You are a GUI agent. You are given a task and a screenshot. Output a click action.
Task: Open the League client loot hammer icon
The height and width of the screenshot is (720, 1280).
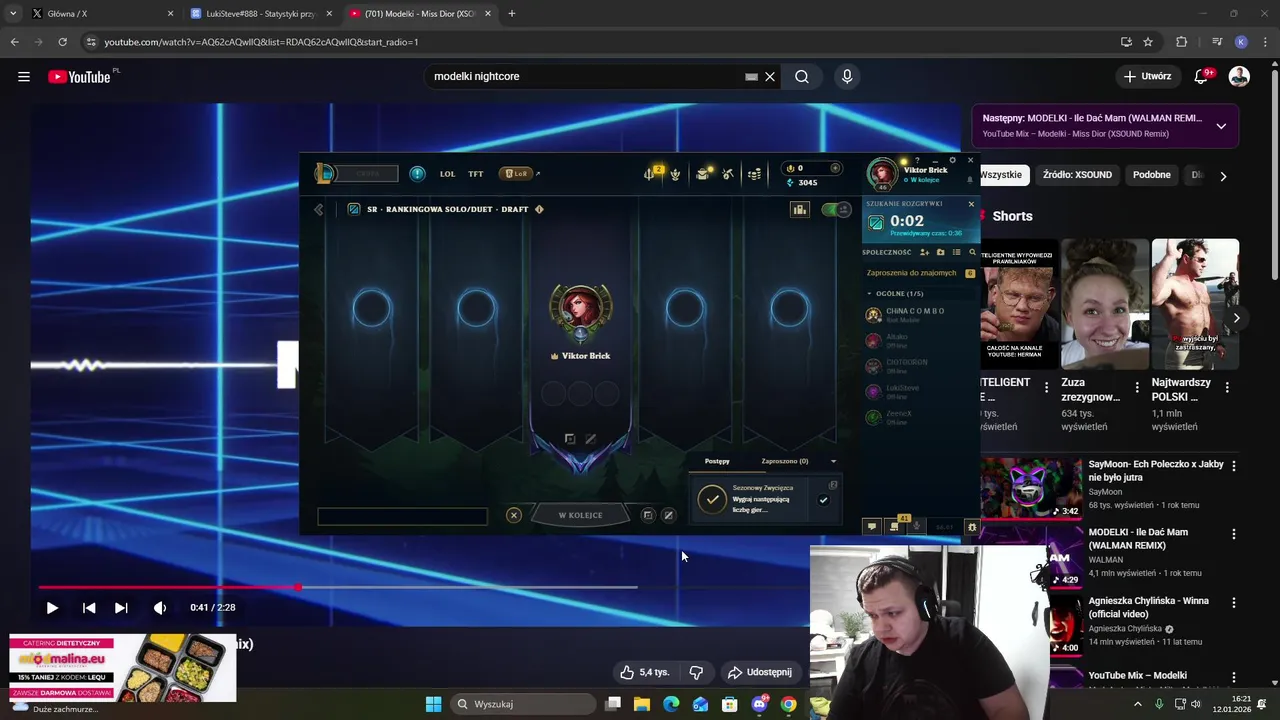pyautogui.click(x=728, y=174)
